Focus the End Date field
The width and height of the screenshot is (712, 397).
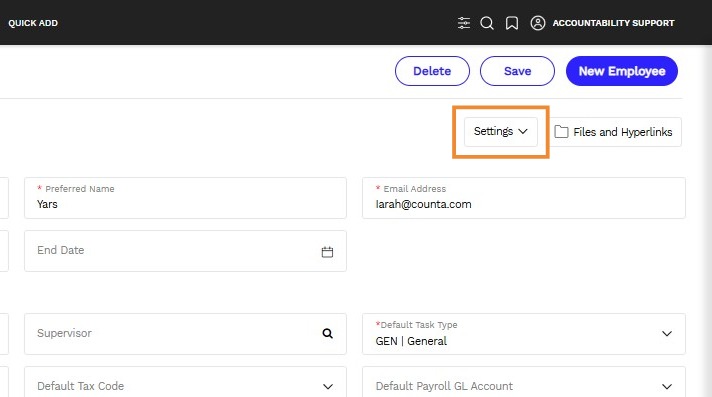tap(185, 251)
